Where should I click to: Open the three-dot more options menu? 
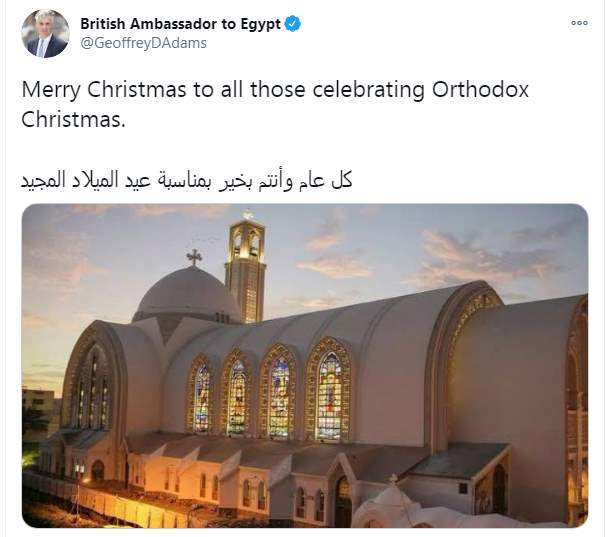[x=579, y=23]
